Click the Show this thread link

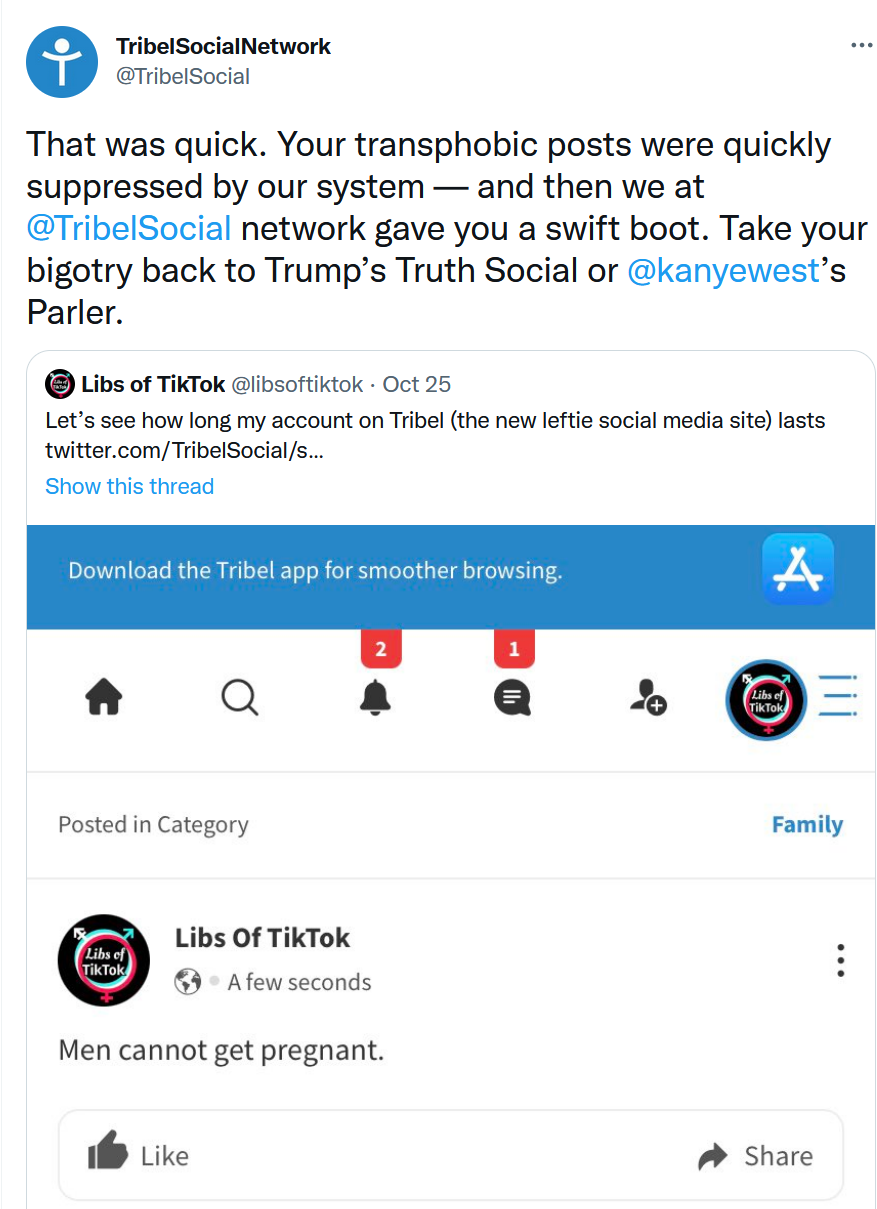click(x=129, y=486)
